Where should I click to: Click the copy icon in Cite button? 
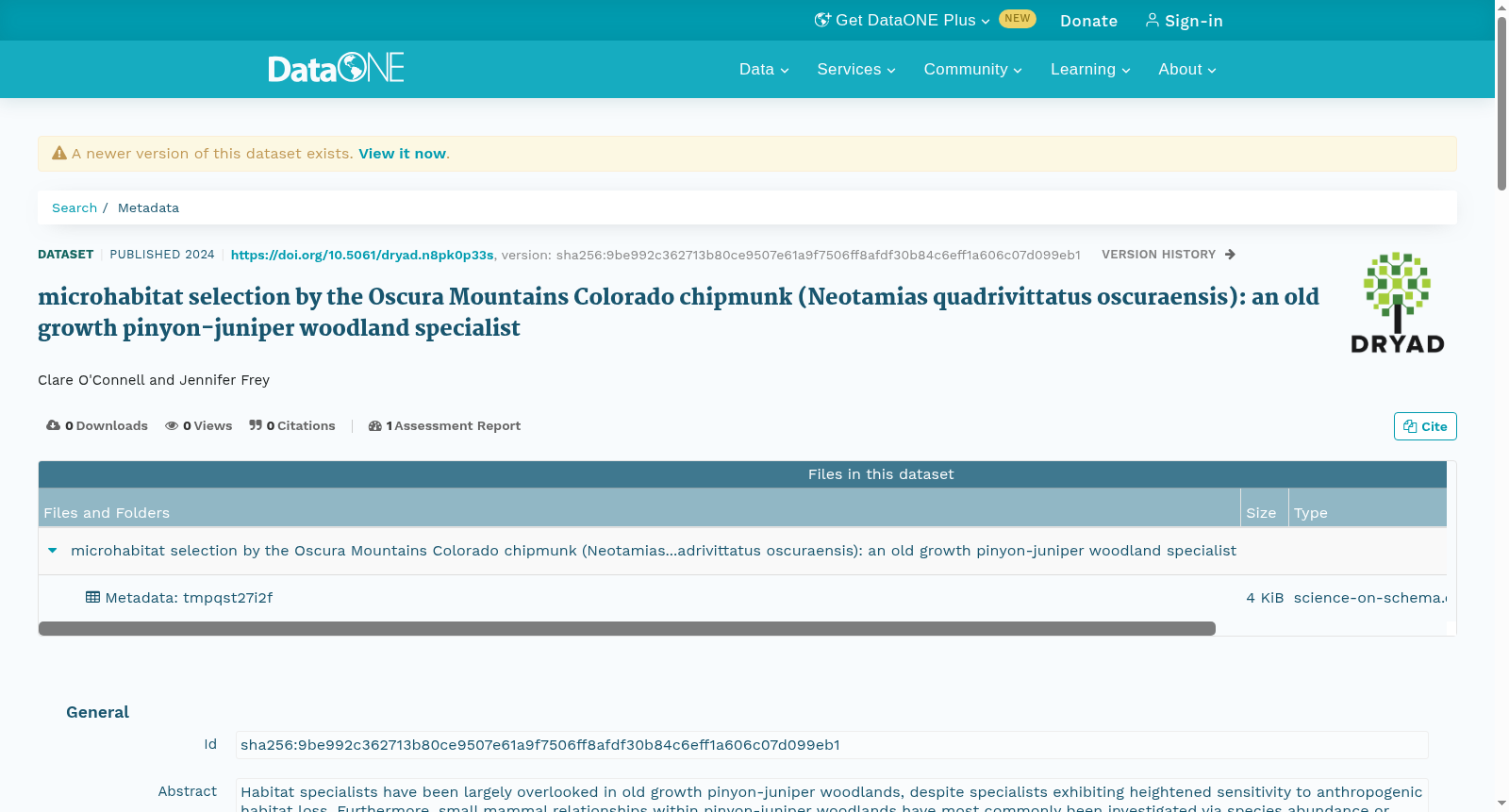[1410, 426]
